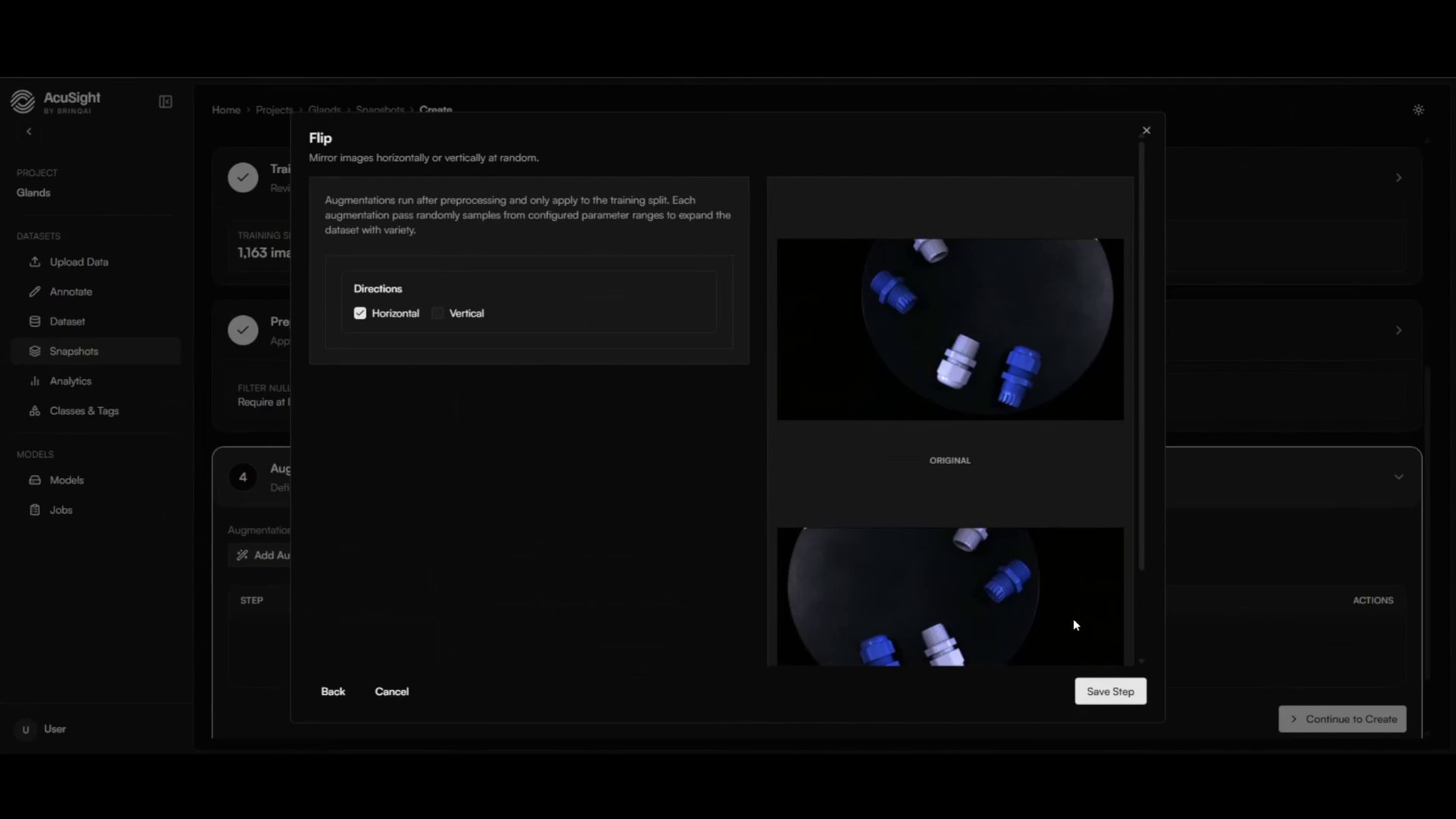The height and width of the screenshot is (819, 1456).
Task: Click the AcuSight logo icon
Action: (23, 102)
